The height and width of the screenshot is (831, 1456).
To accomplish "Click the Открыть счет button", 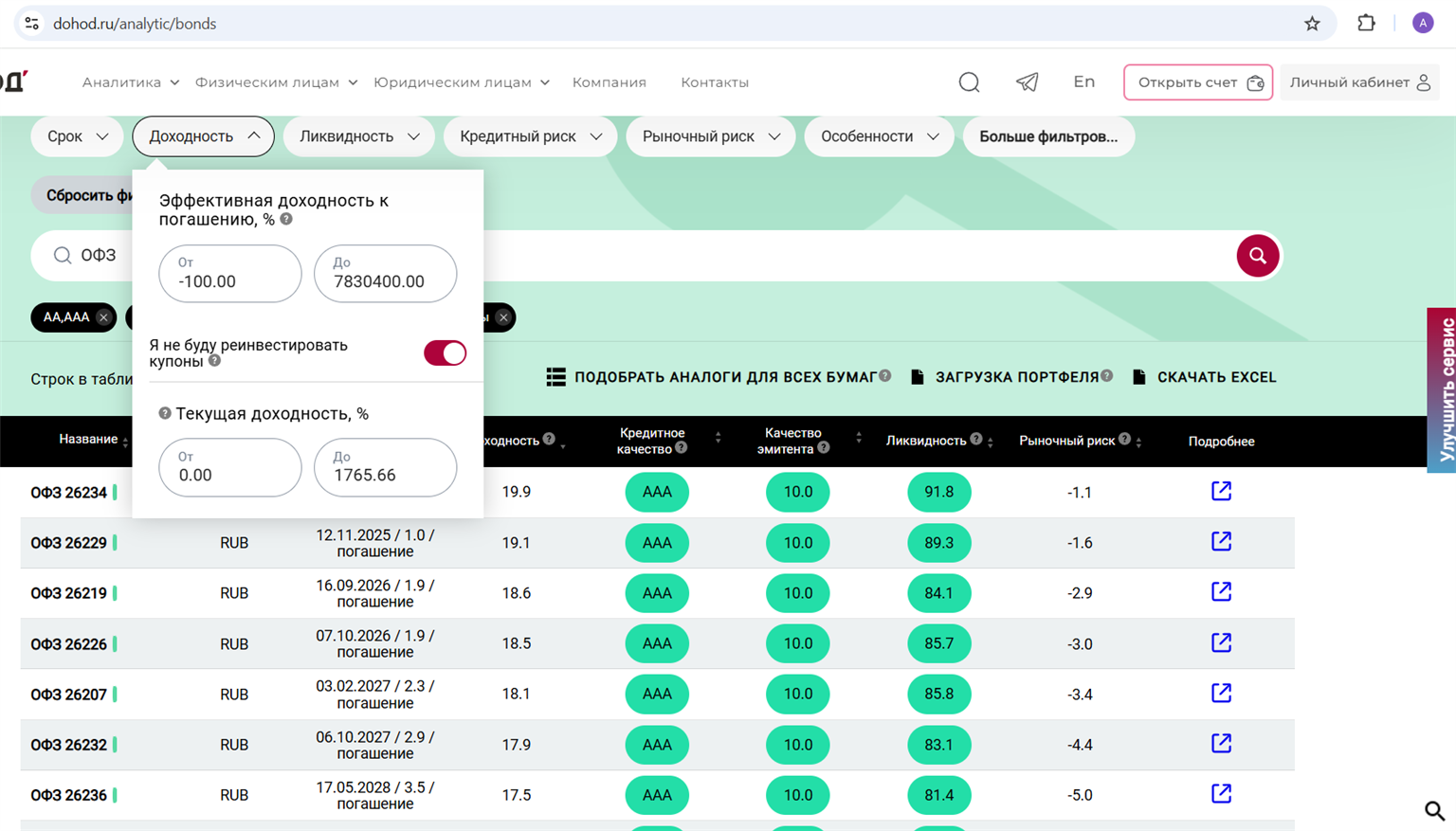I will click(1198, 82).
